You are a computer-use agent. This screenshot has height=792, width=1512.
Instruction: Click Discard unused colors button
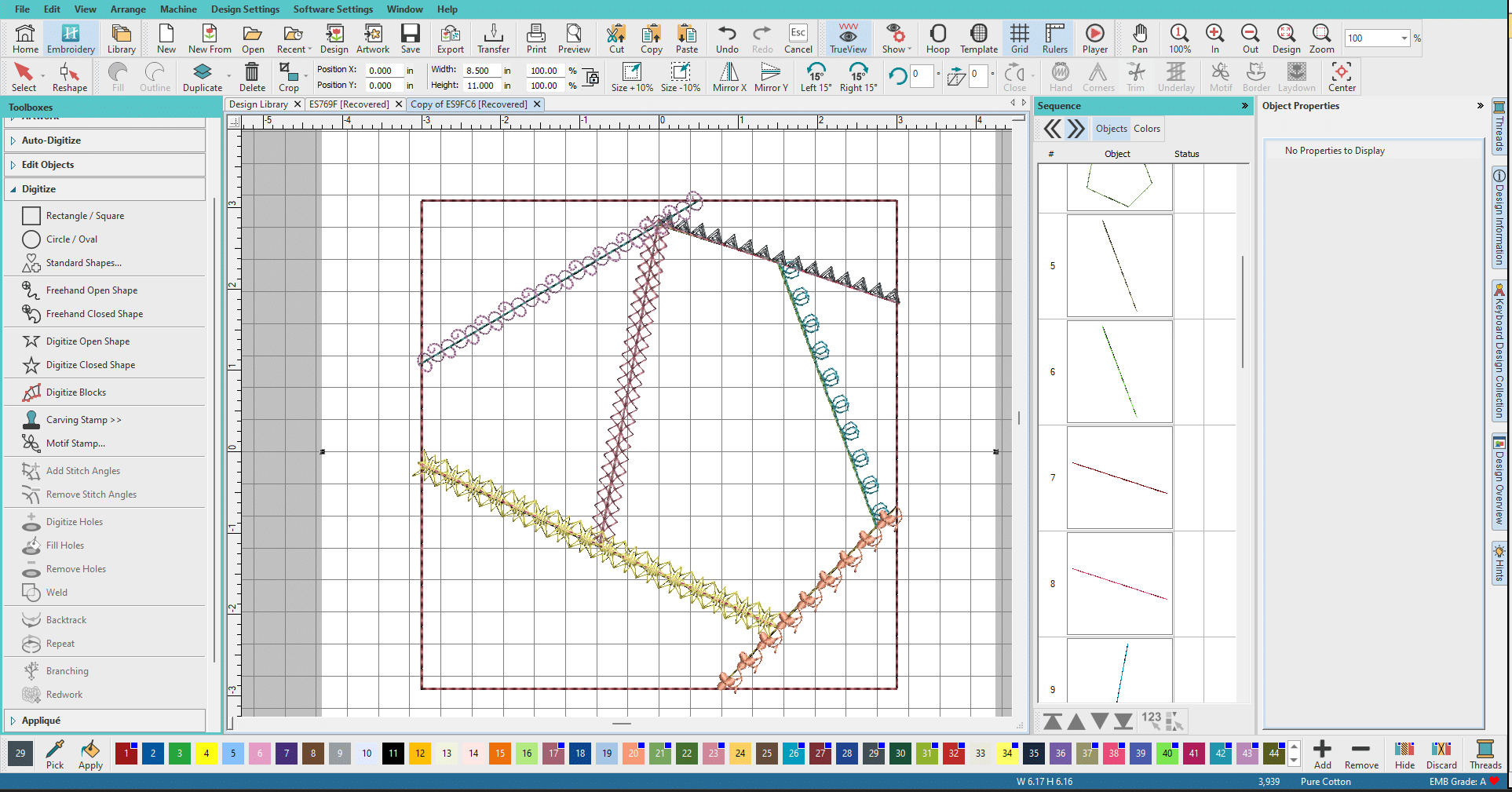1441,754
